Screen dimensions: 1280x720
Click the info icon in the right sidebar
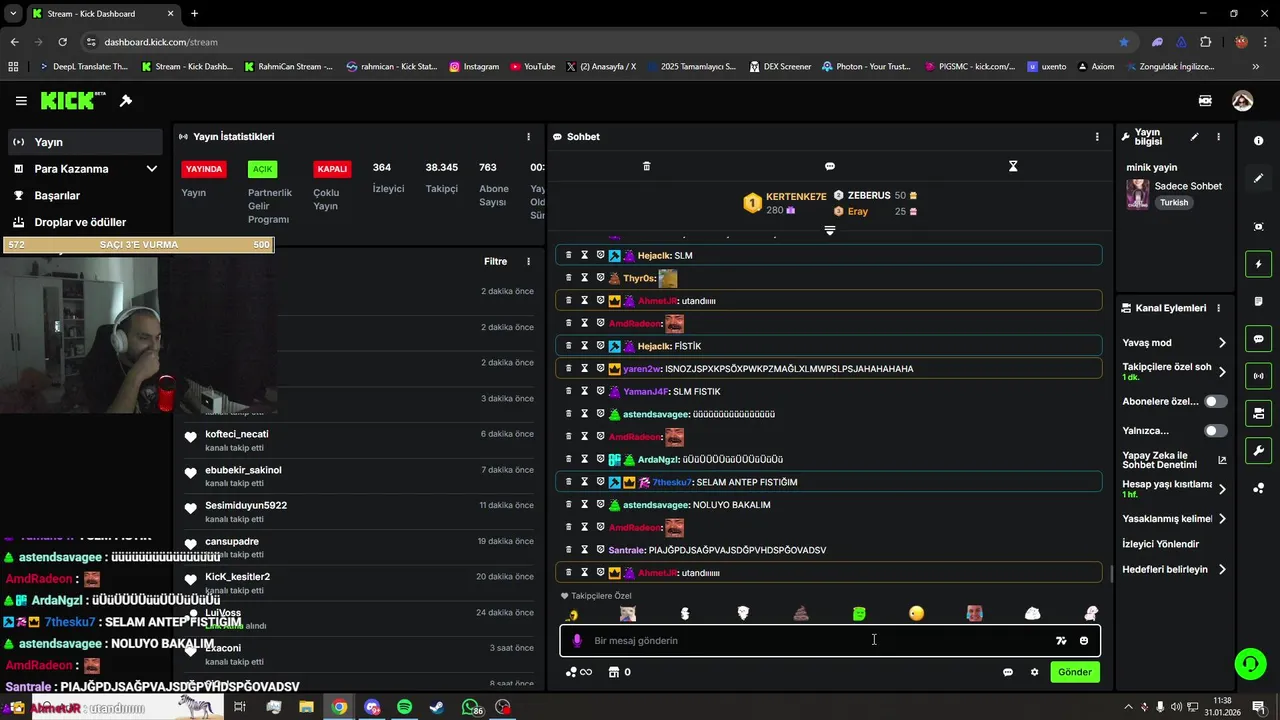(1258, 141)
